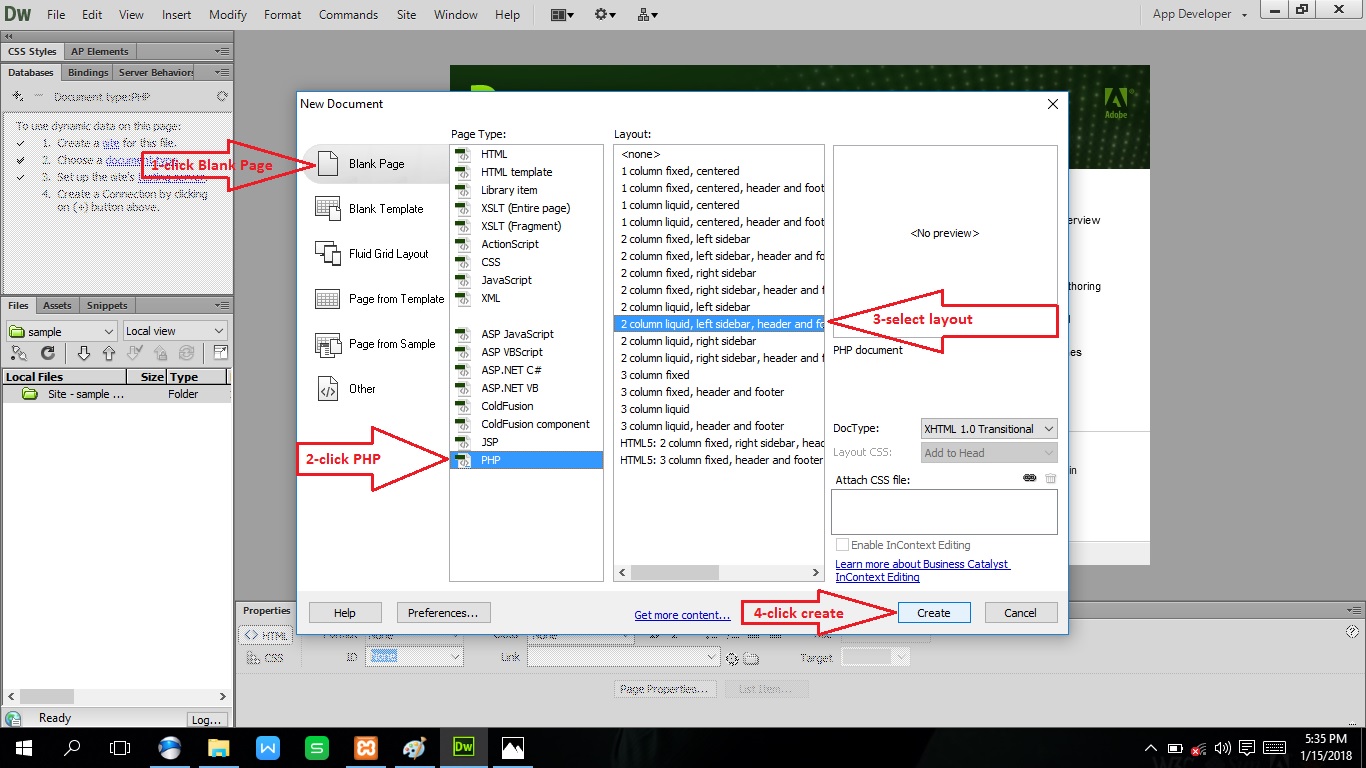Select the HTML template page type
This screenshot has height=768, width=1366.
pos(527,172)
